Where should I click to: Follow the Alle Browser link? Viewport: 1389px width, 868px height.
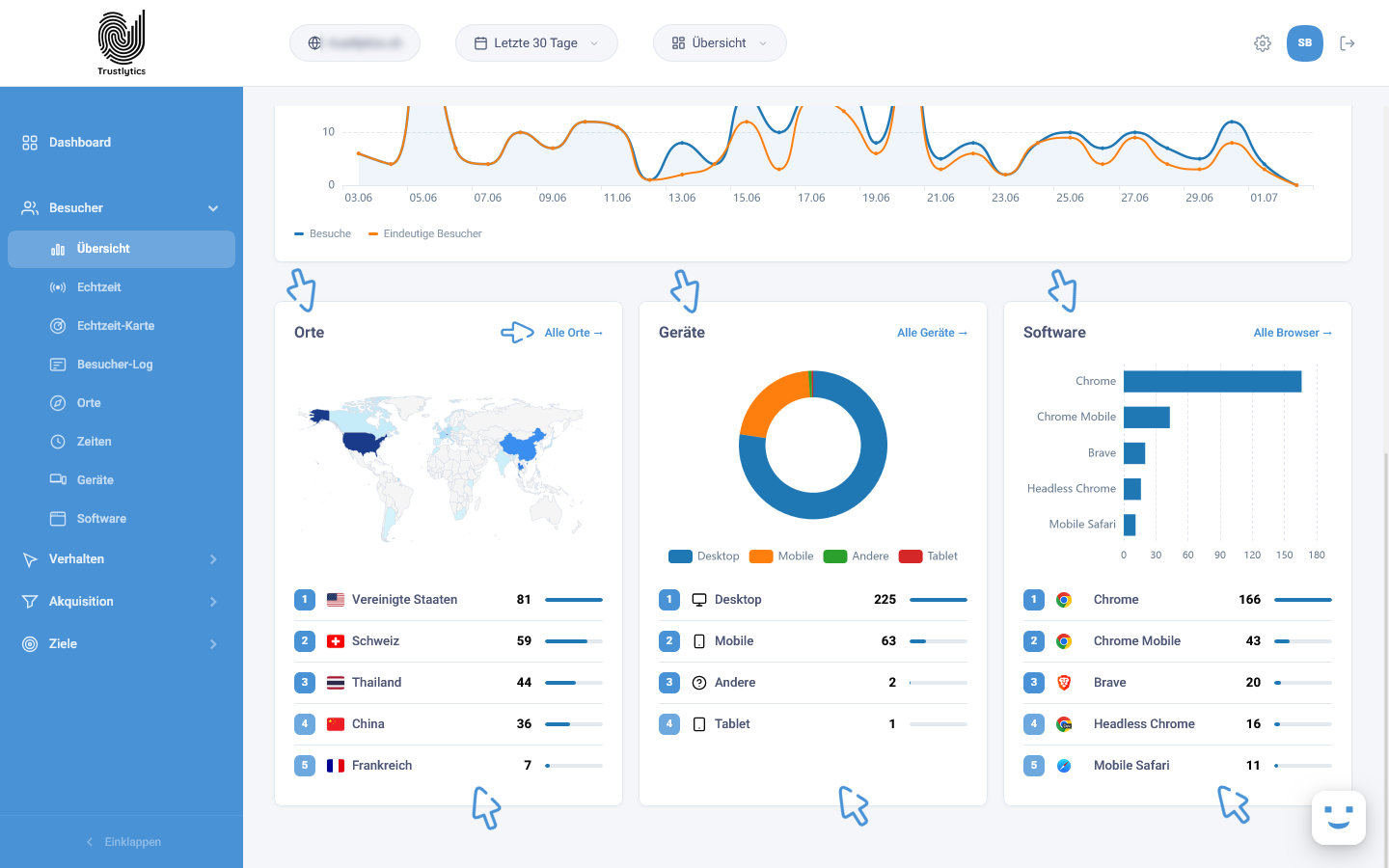click(1293, 333)
